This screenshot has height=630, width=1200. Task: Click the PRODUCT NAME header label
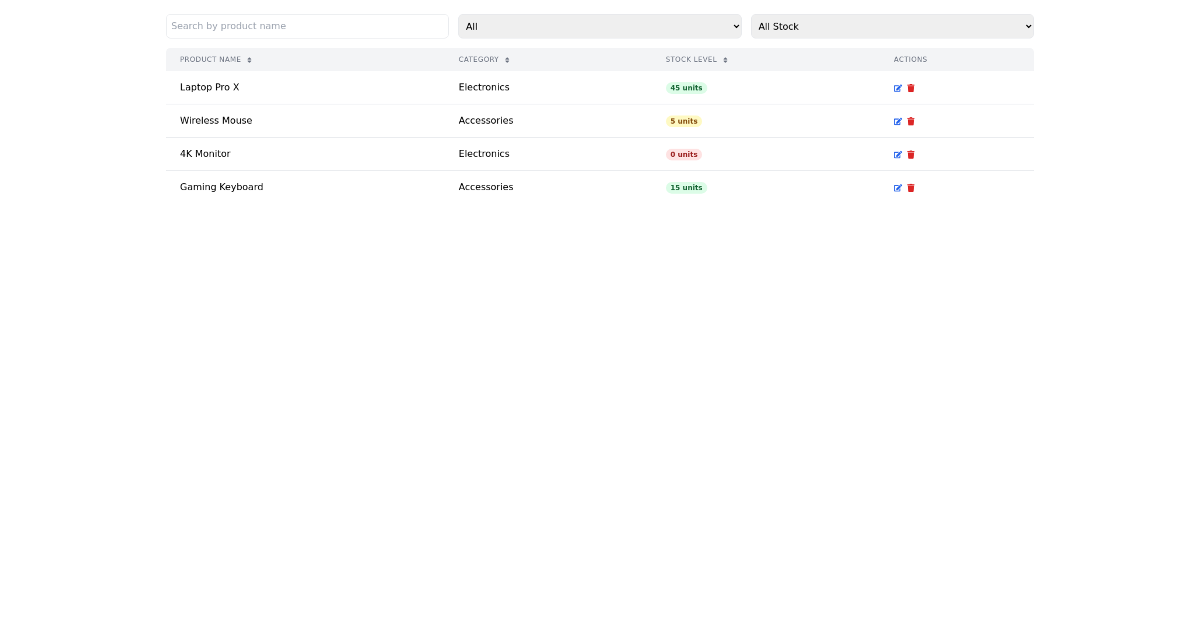point(211,59)
